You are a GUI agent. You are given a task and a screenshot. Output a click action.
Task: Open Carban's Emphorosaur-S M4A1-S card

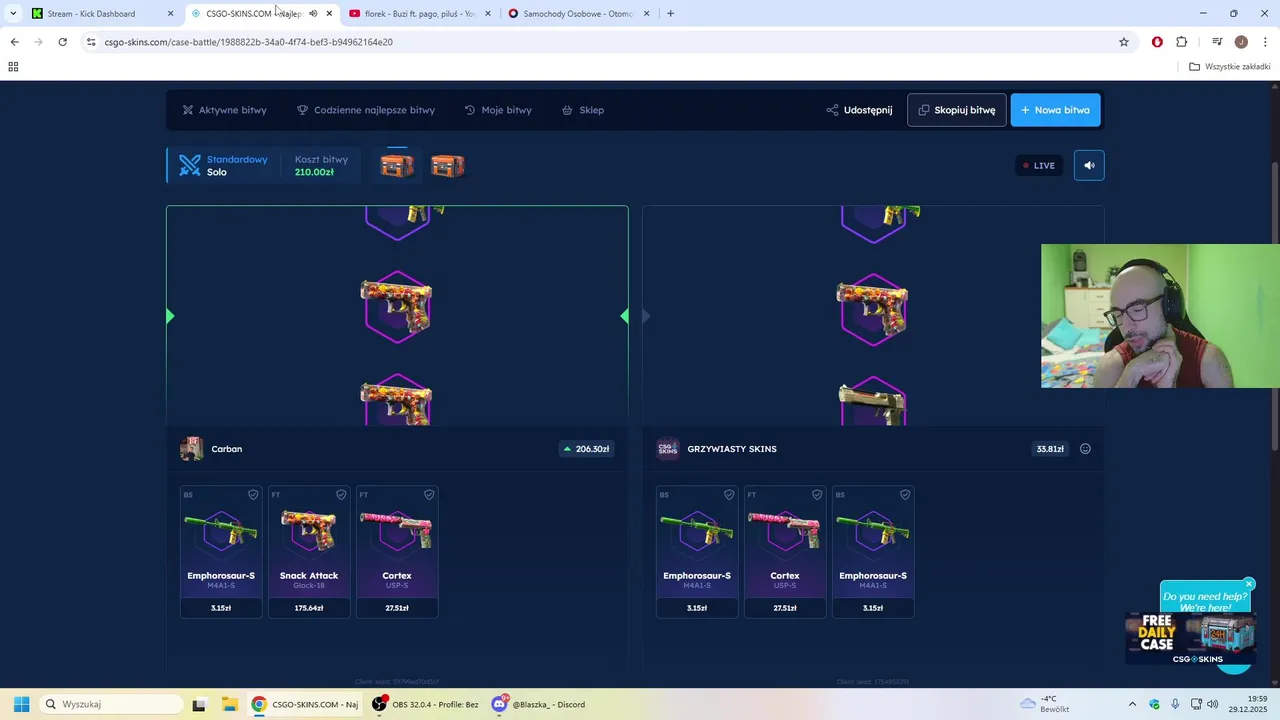tap(221, 551)
